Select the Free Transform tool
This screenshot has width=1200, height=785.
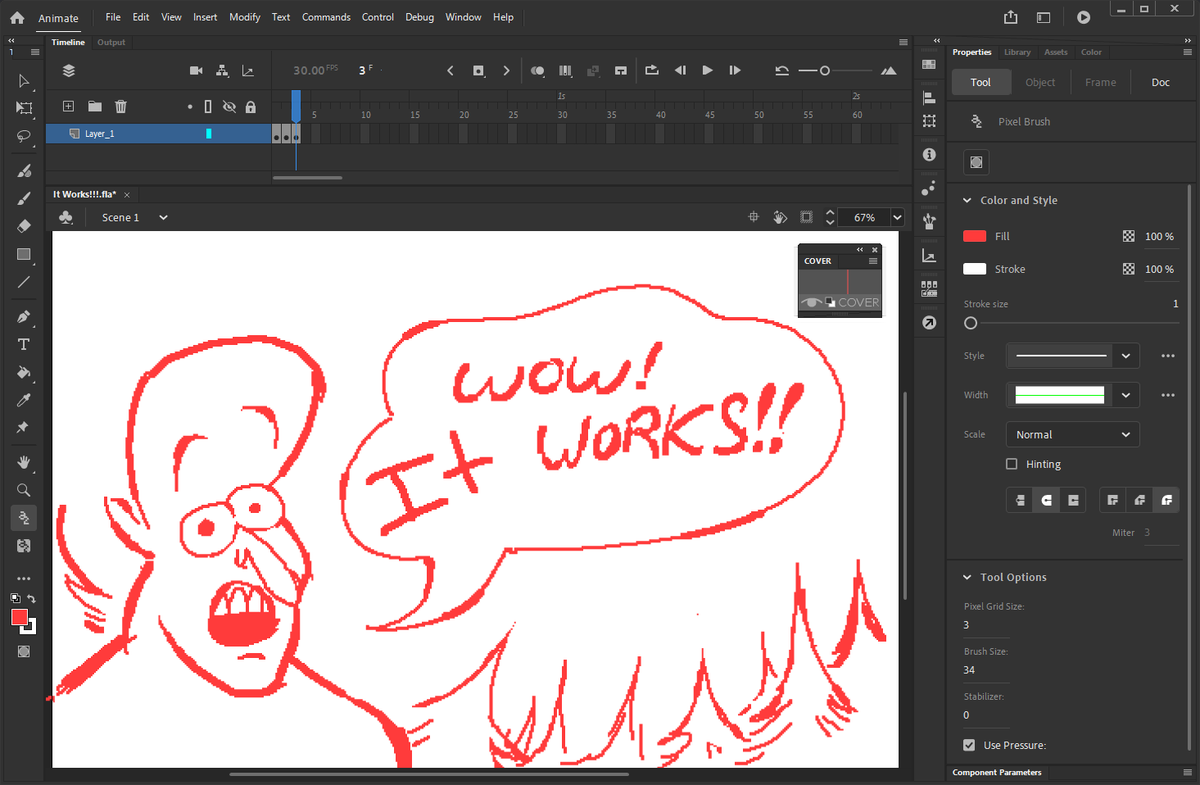tap(24, 108)
